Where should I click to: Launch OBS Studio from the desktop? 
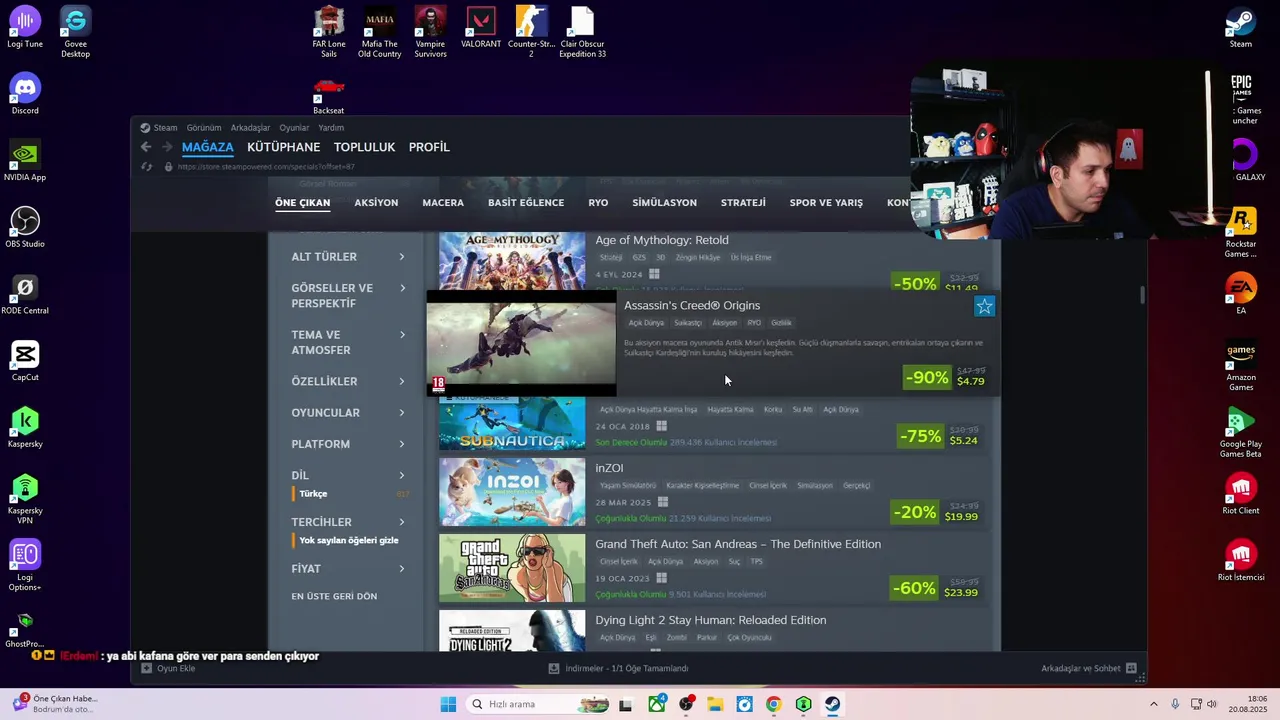point(25,227)
